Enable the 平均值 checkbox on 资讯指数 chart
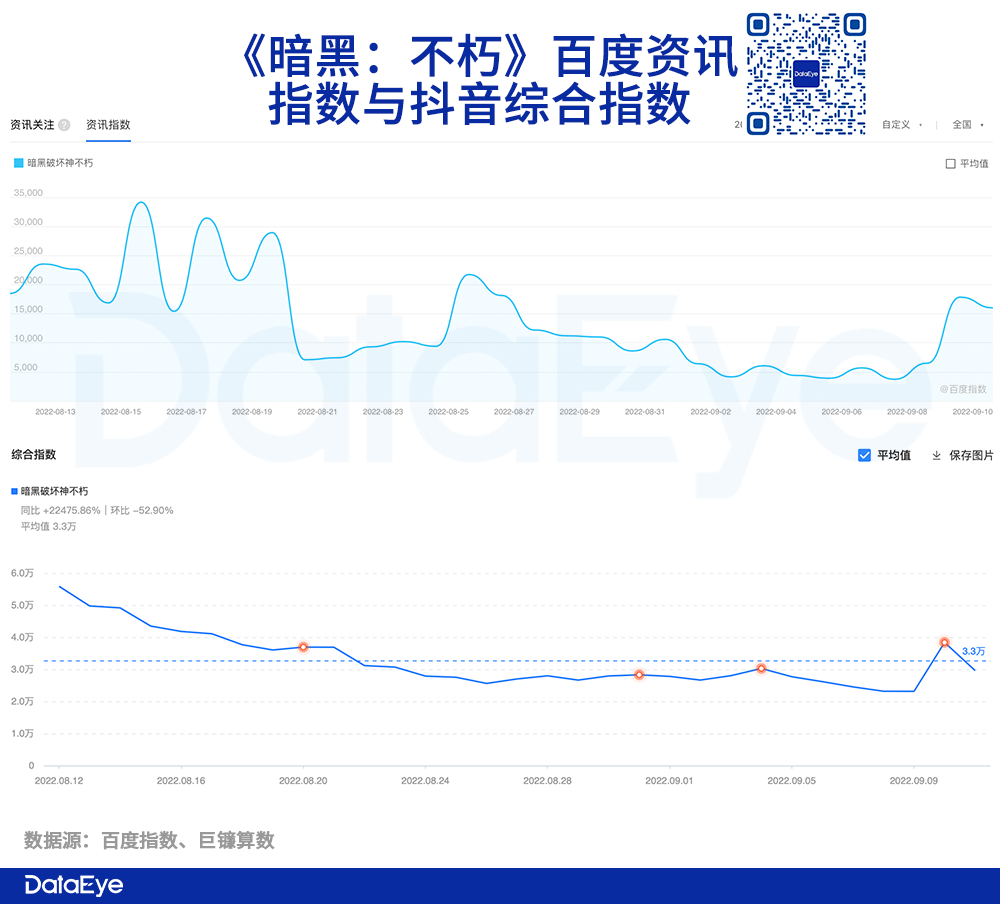The width and height of the screenshot is (1000, 905). click(x=950, y=164)
